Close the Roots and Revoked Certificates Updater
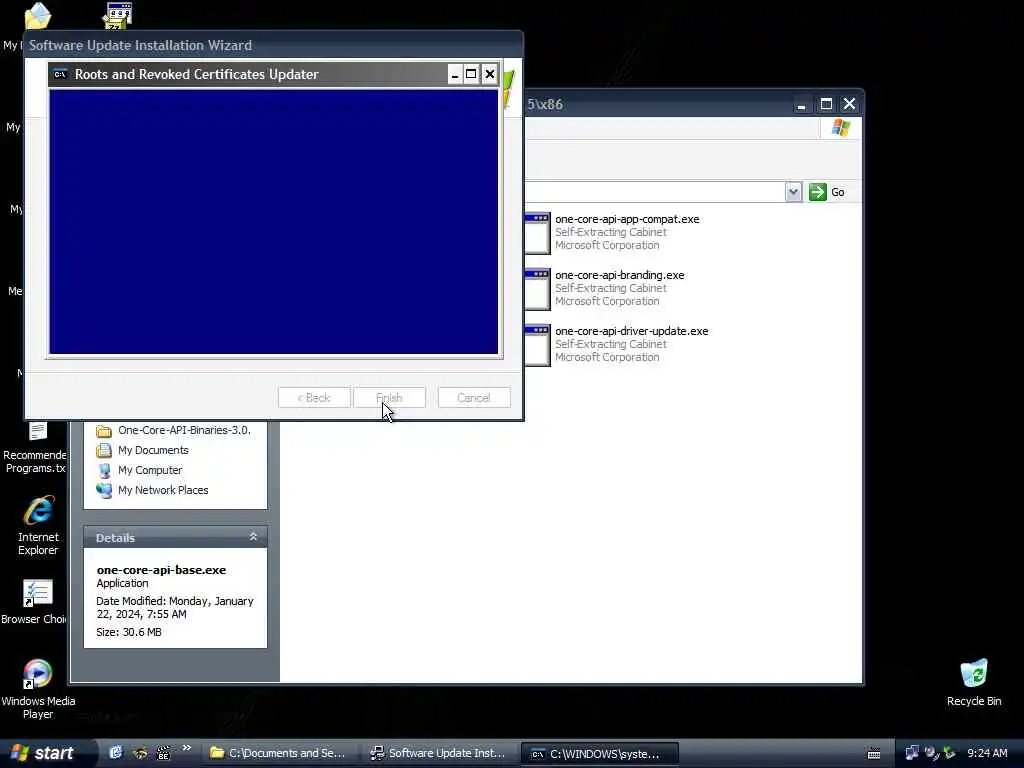This screenshot has height=768, width=1024. pos(490,74)
